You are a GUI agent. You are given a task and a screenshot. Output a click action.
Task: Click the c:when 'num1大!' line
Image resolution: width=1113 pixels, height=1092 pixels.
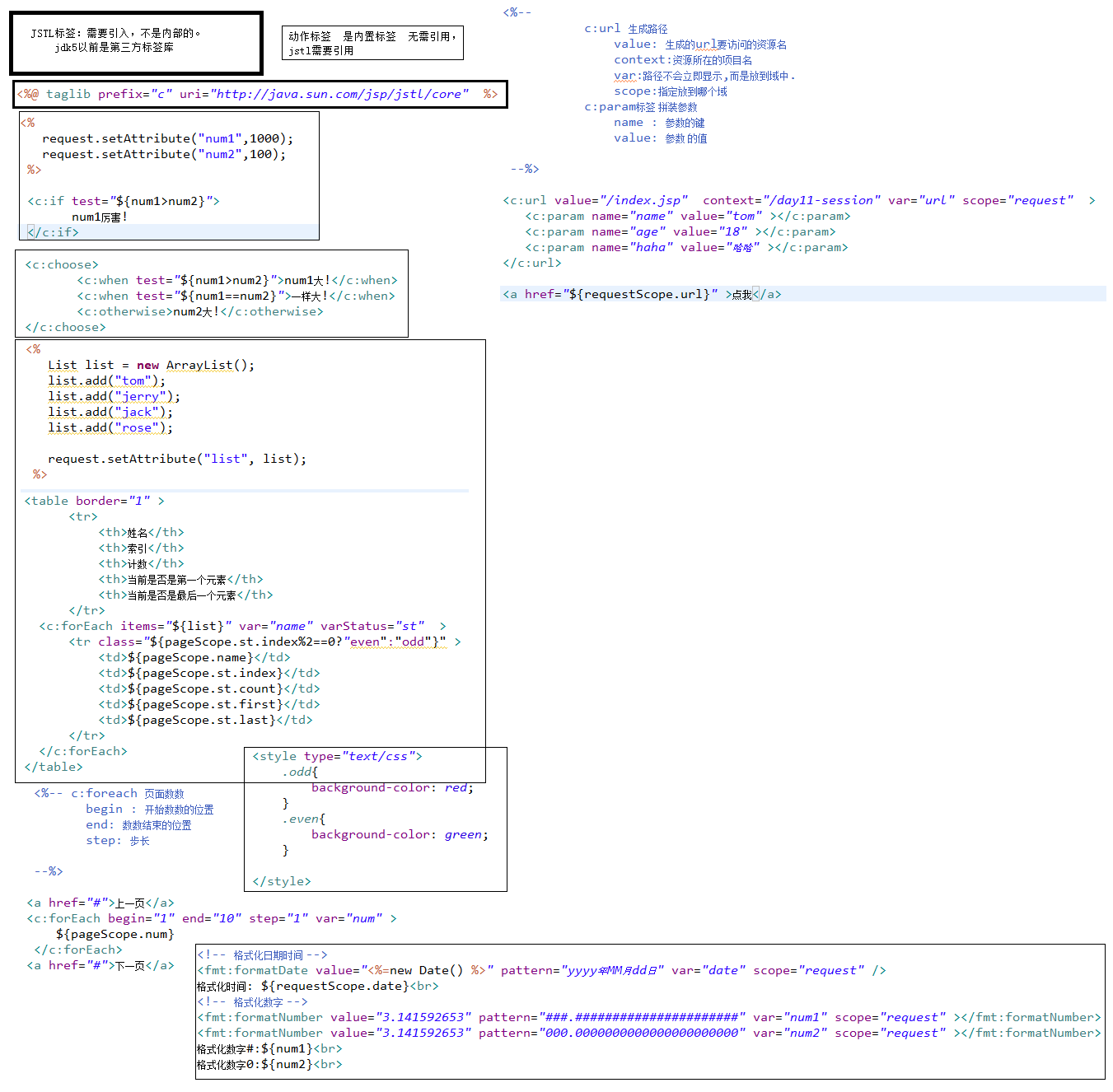(x=237, y=280)
